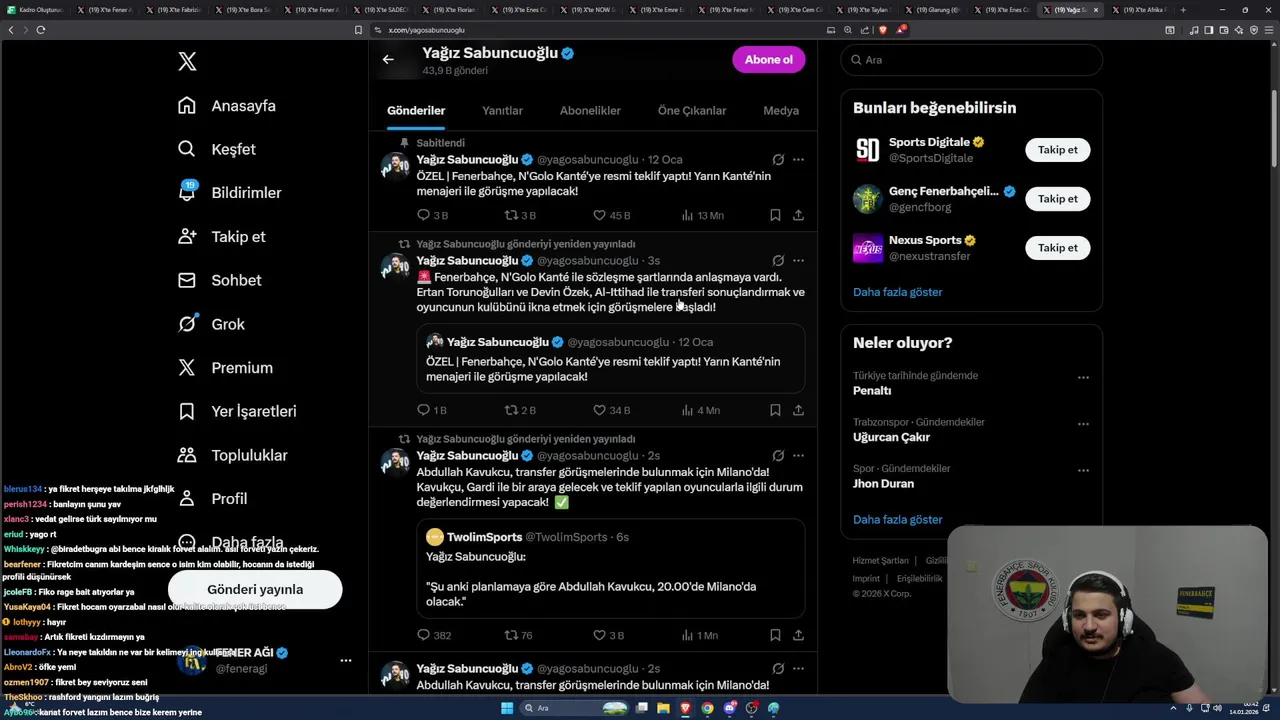
Task: Open Windows Start button in taskbar
Action: coord(507,708)
